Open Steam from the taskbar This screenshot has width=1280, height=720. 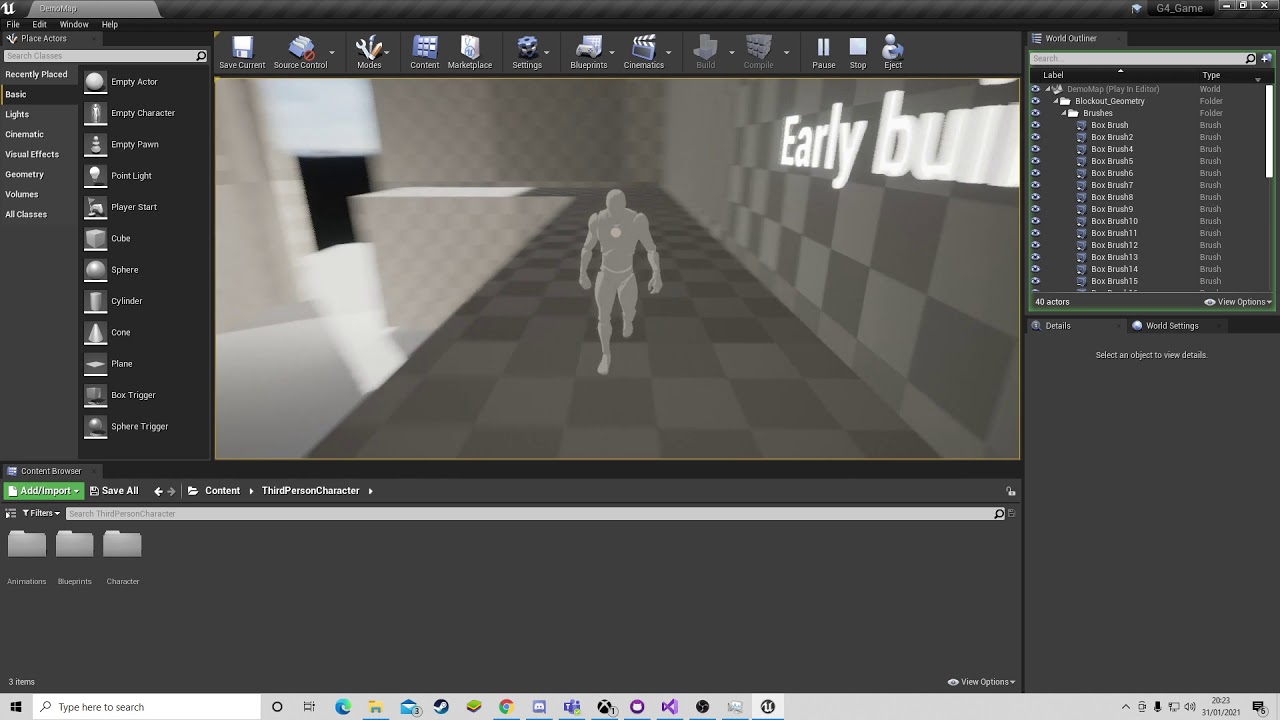[441, 707]
